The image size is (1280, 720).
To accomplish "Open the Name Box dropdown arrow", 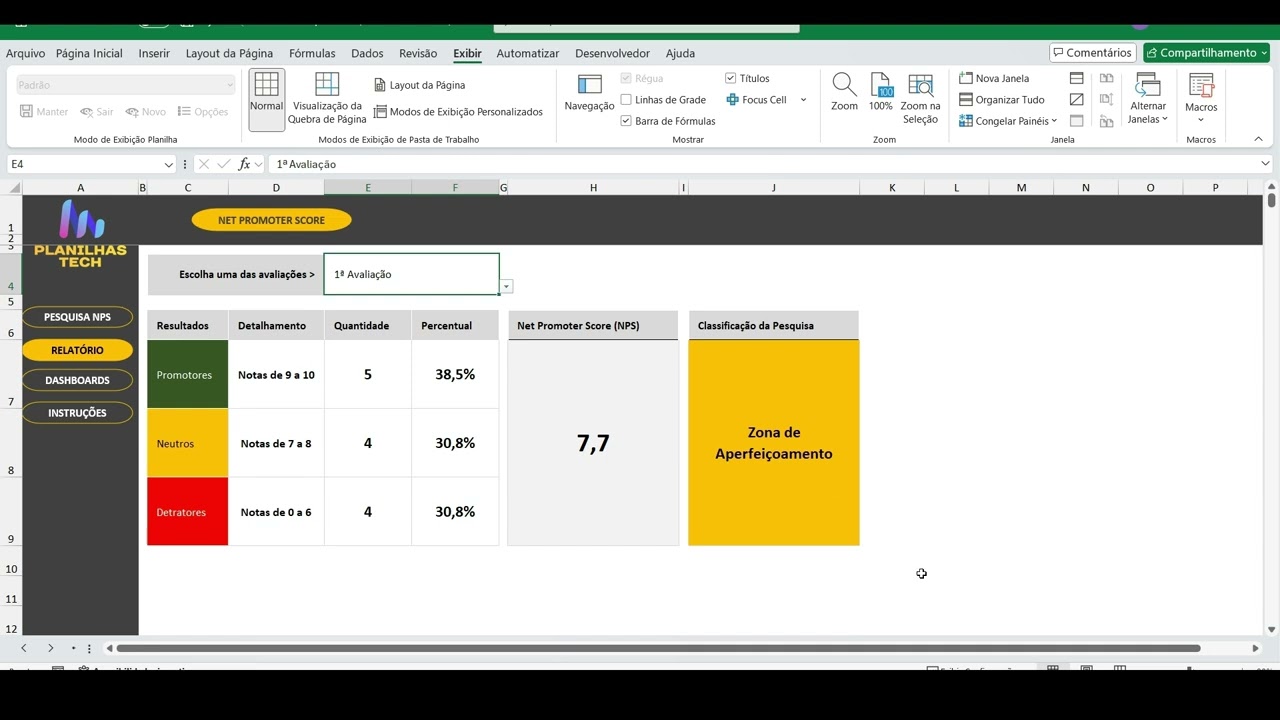I will tap(168, 164).
